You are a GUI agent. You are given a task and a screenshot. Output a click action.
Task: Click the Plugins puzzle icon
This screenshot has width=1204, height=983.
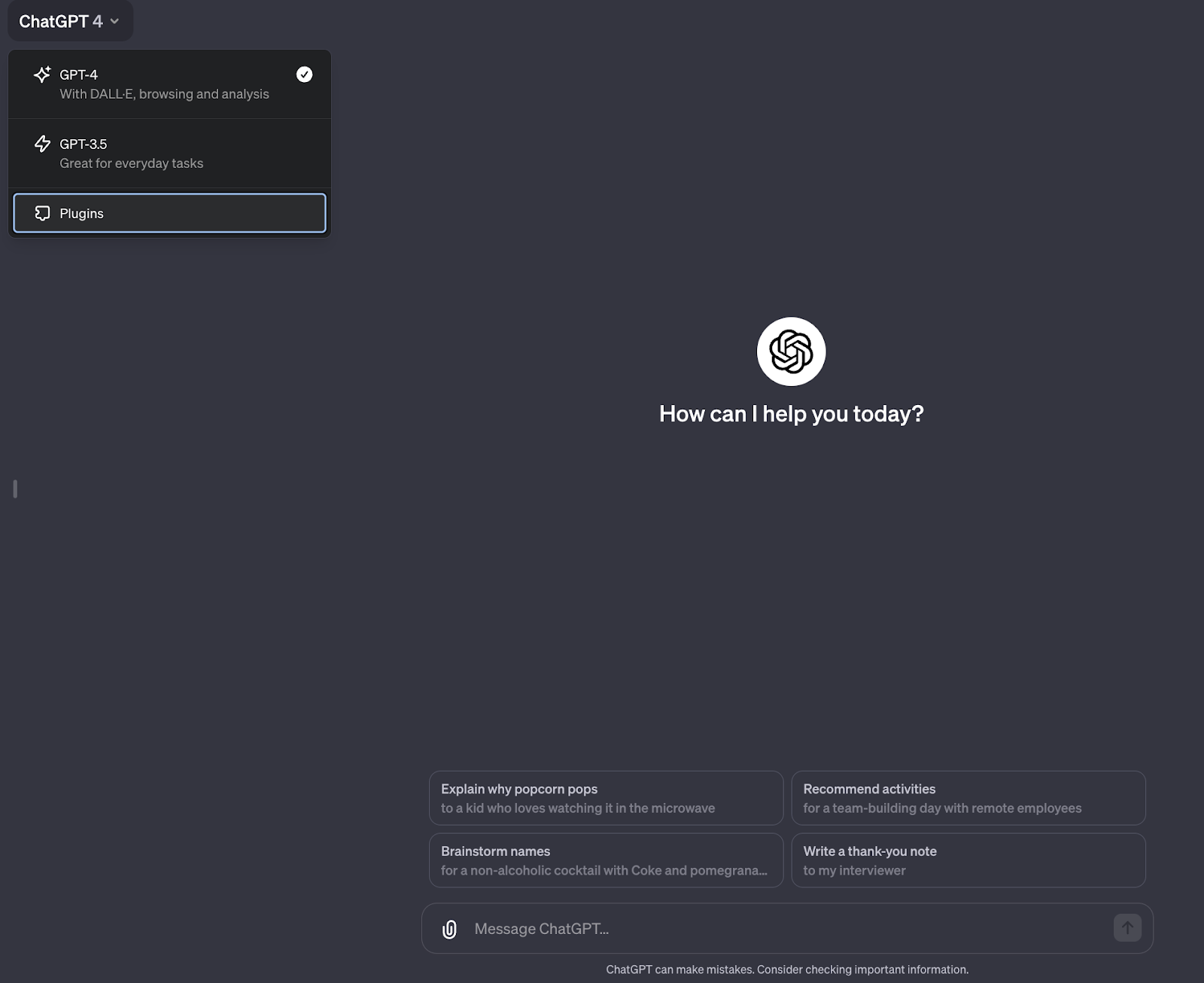[x=42, y=213]
